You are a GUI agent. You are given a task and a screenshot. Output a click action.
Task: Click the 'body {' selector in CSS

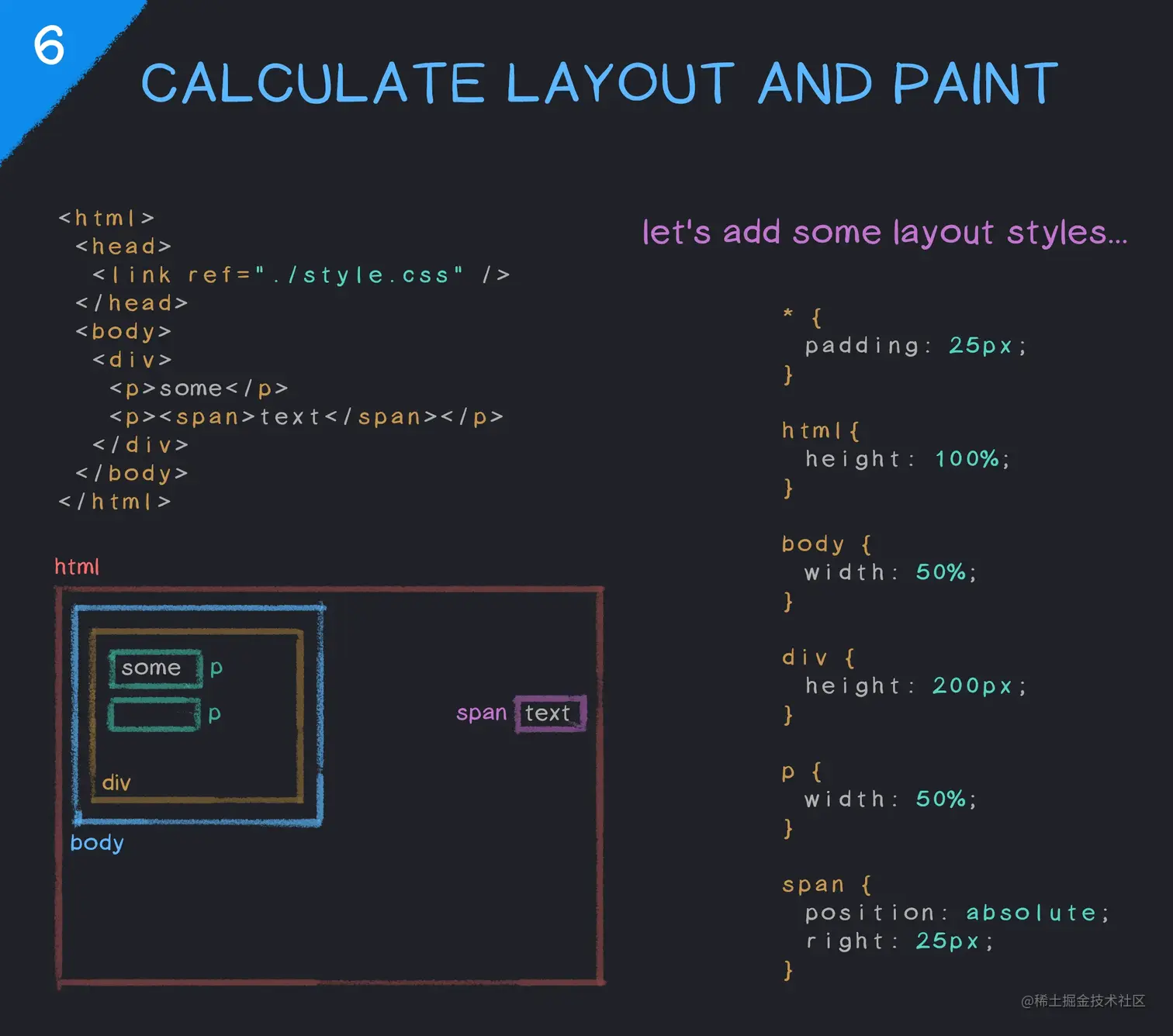827,544
